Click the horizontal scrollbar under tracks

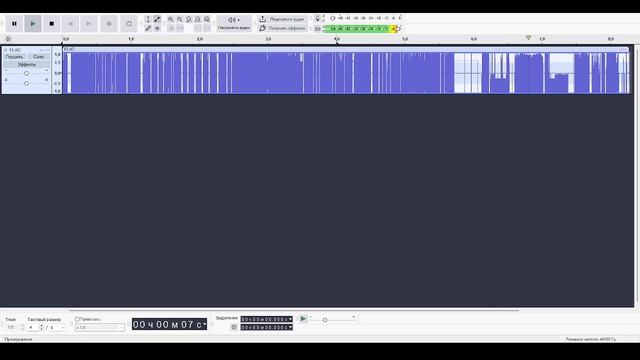[x=294, y=310]
